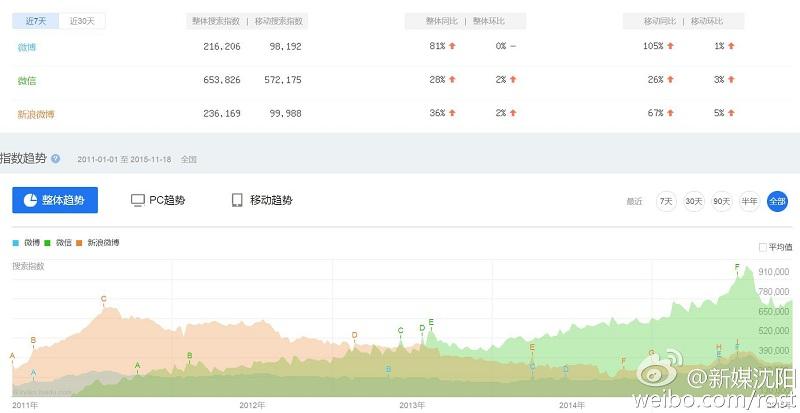Show the 整体趋势 chart

click(x=55, y=200)
